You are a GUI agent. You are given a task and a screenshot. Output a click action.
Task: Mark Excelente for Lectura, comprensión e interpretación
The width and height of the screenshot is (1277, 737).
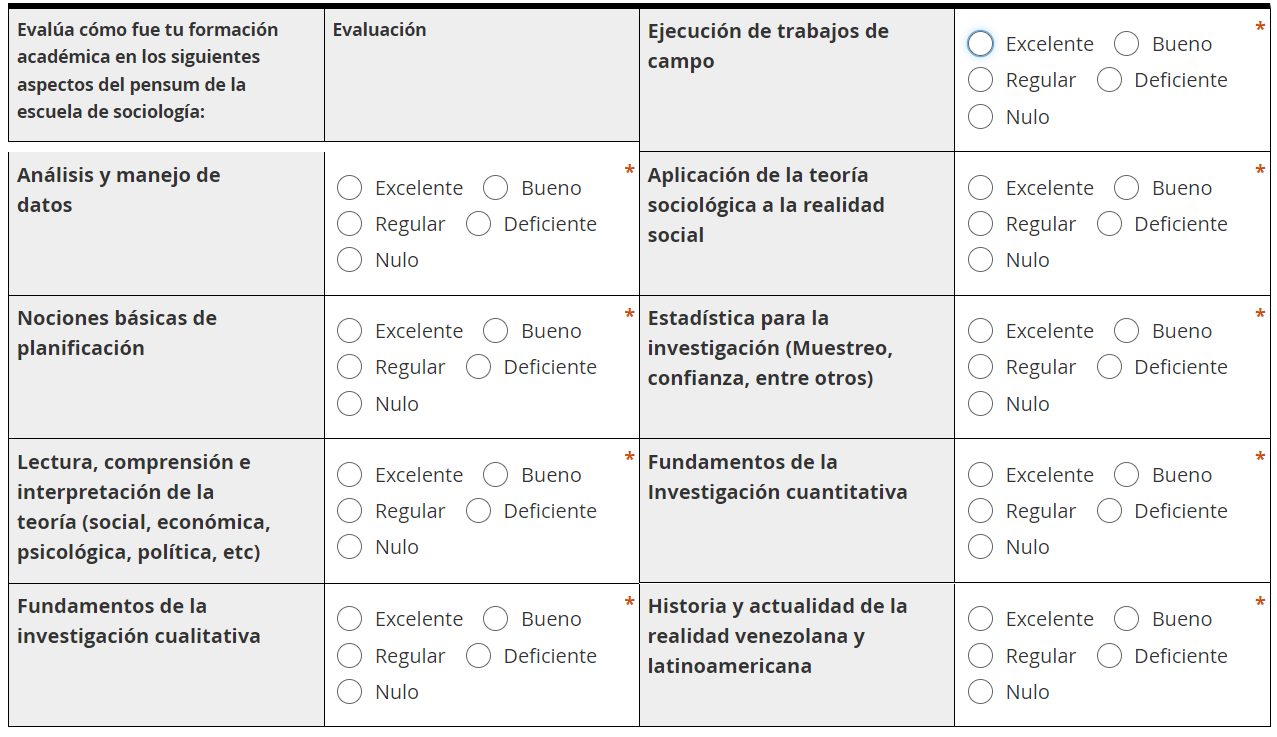click(x=349, y=475)
